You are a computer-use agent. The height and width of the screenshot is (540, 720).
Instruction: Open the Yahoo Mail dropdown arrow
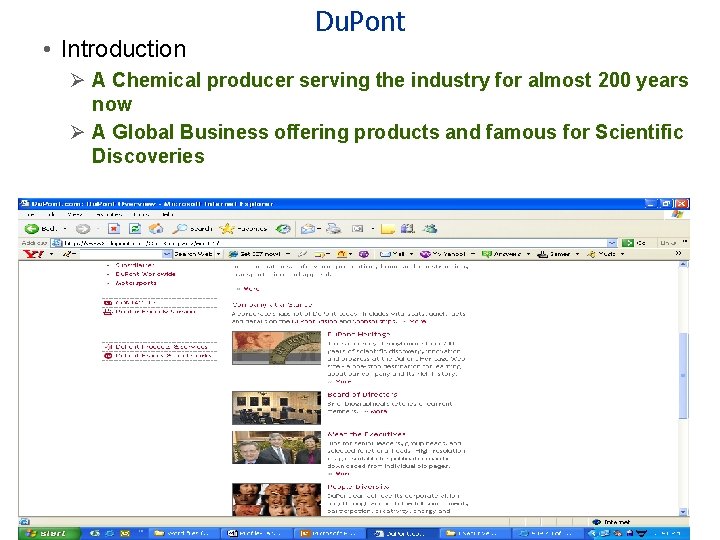point(411,253)
